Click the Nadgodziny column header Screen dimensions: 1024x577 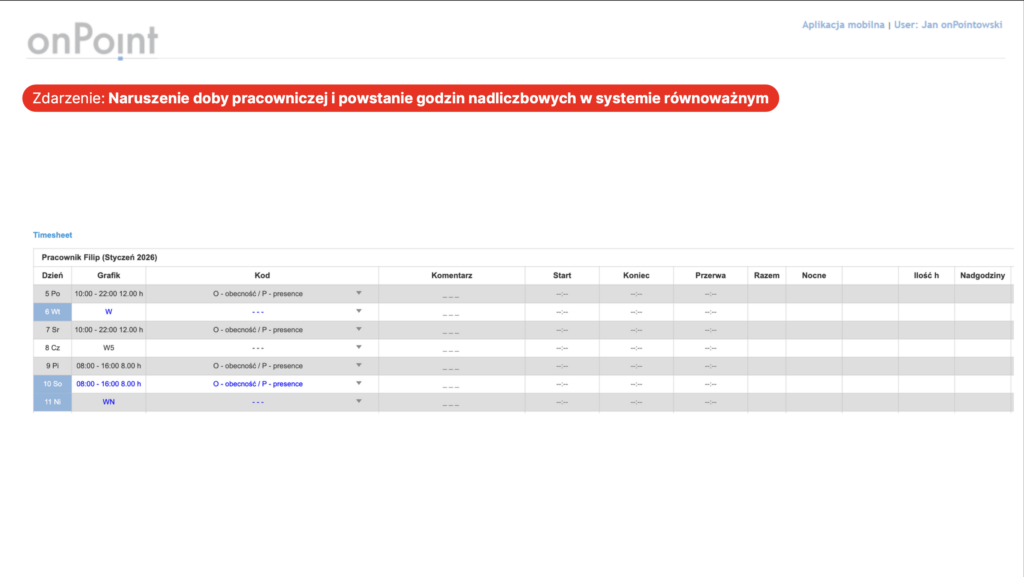(981, 275)
